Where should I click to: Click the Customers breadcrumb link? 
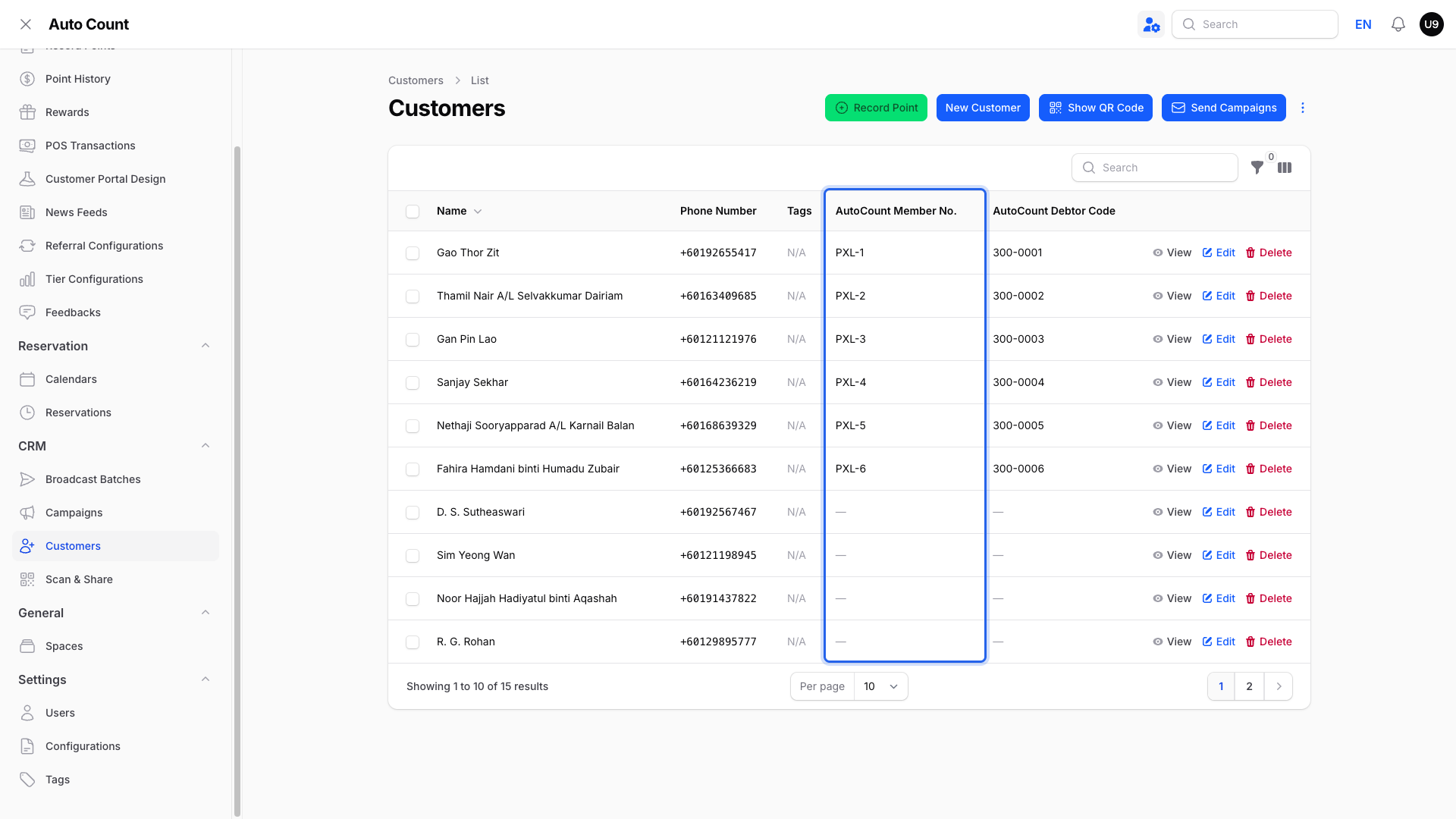coord(416,80)
